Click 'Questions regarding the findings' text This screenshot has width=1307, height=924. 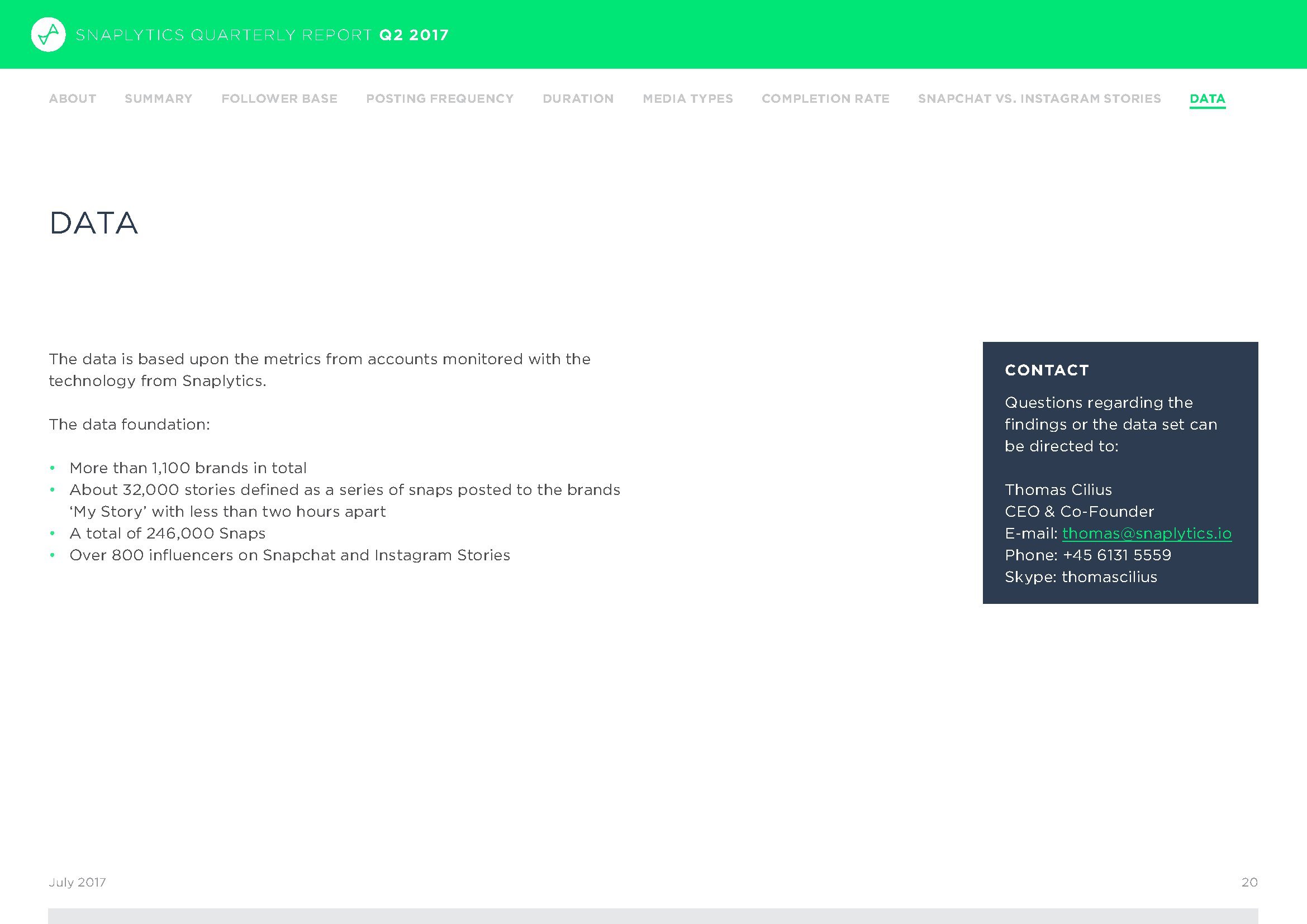tap(1111, 424)
